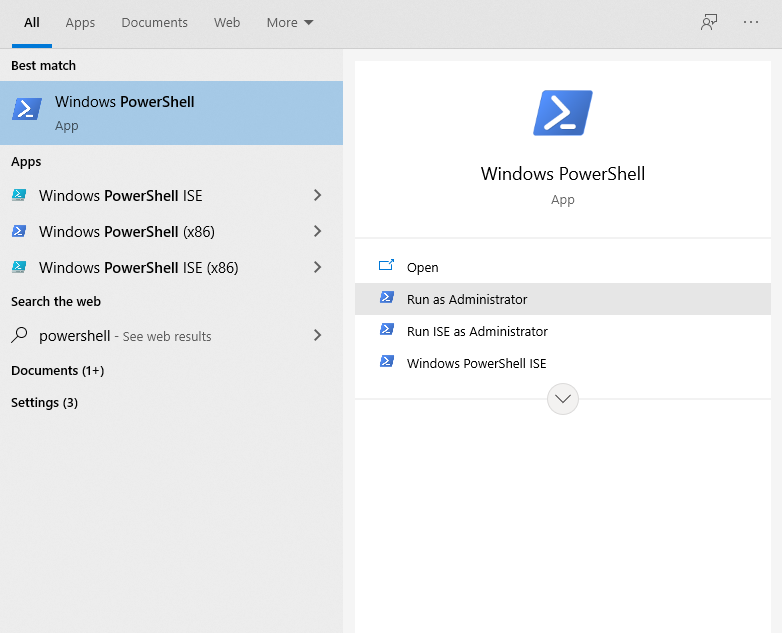Click the large Windows PowerShell logo
The image size is (782, 633).
[x=563, y=113]
